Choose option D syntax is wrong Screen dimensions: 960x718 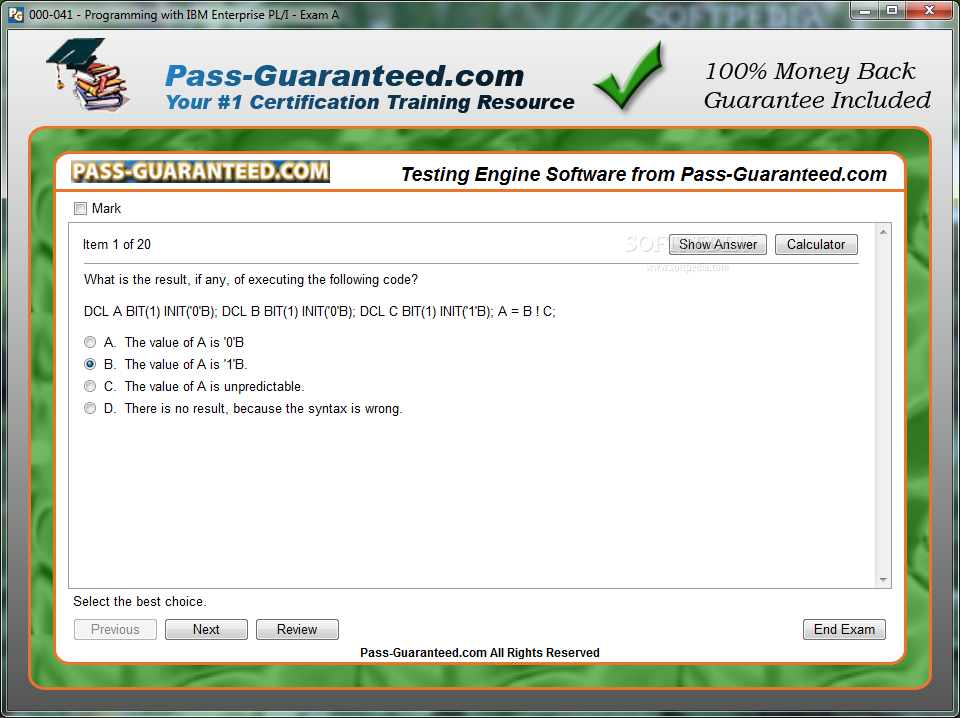point(90,408)
